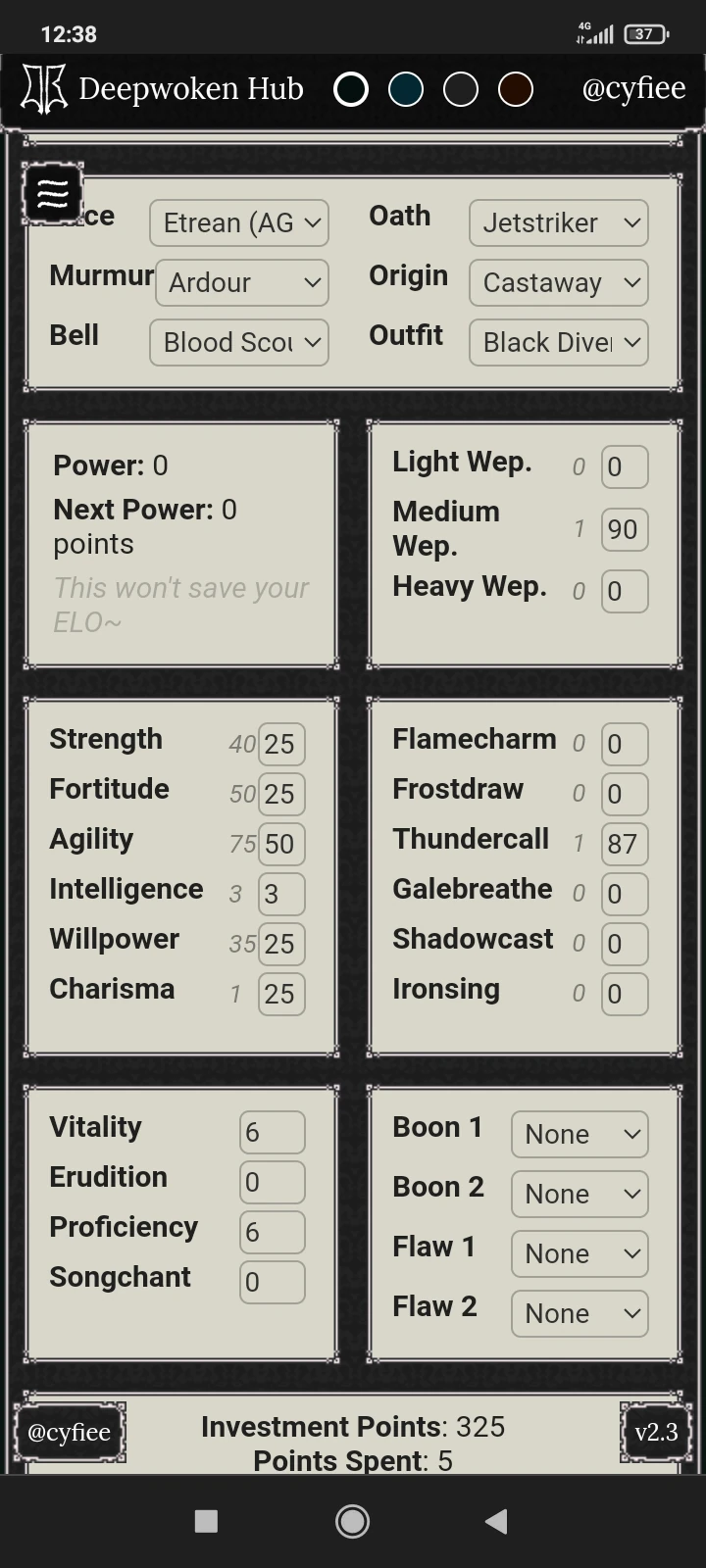
Task: Tap the Android back navigation icon
Action: (x=496, y=1521)
